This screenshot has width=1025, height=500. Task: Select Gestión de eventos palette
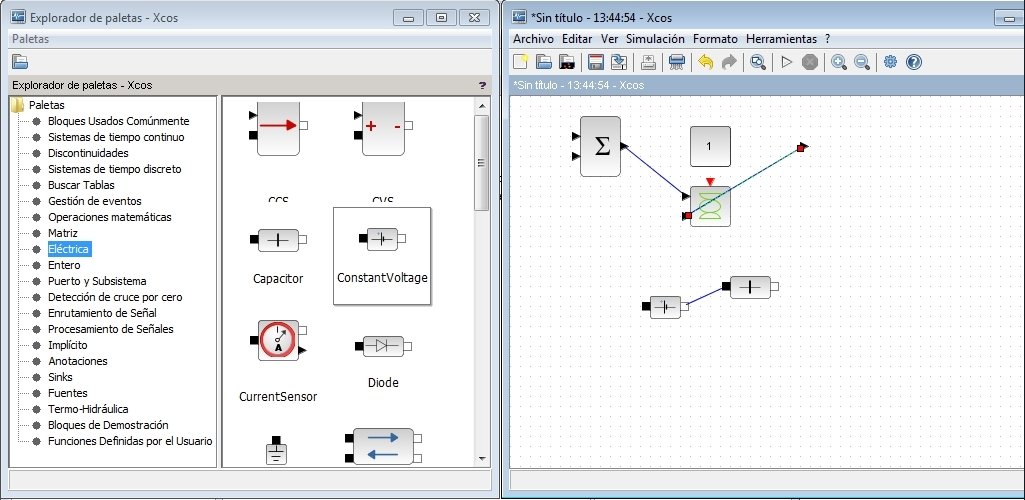click(95, 201)
